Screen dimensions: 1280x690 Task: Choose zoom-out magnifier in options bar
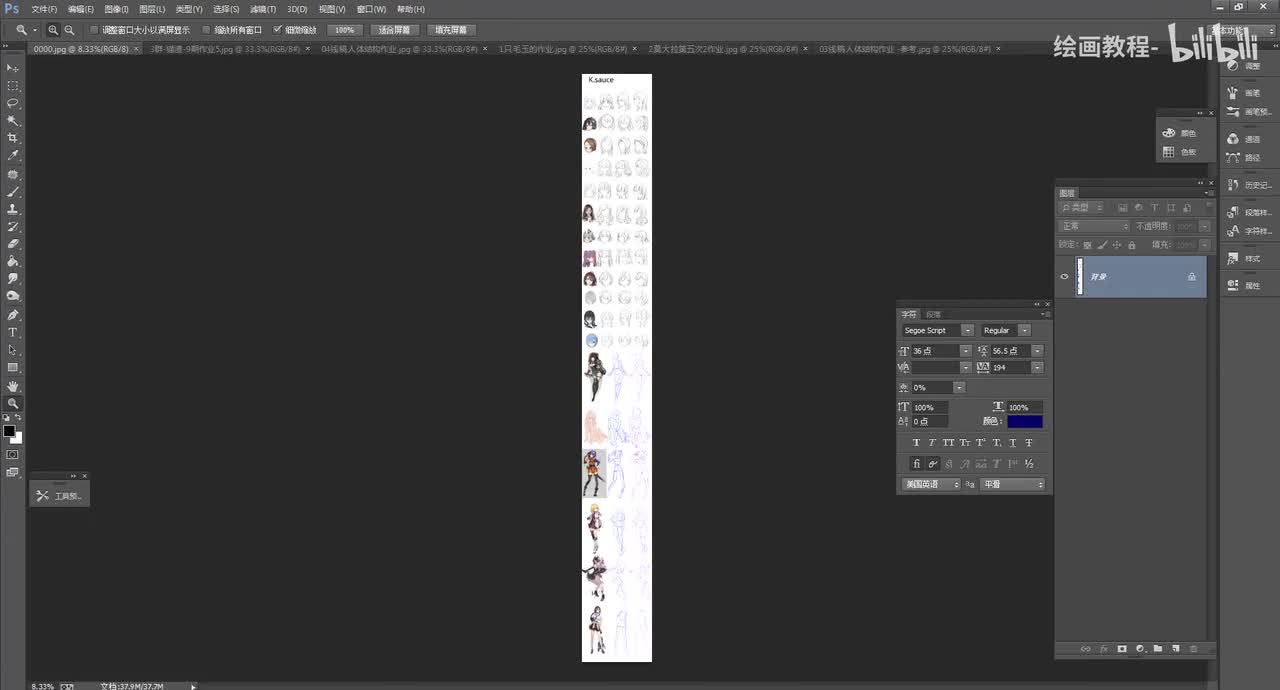point(69,30)
